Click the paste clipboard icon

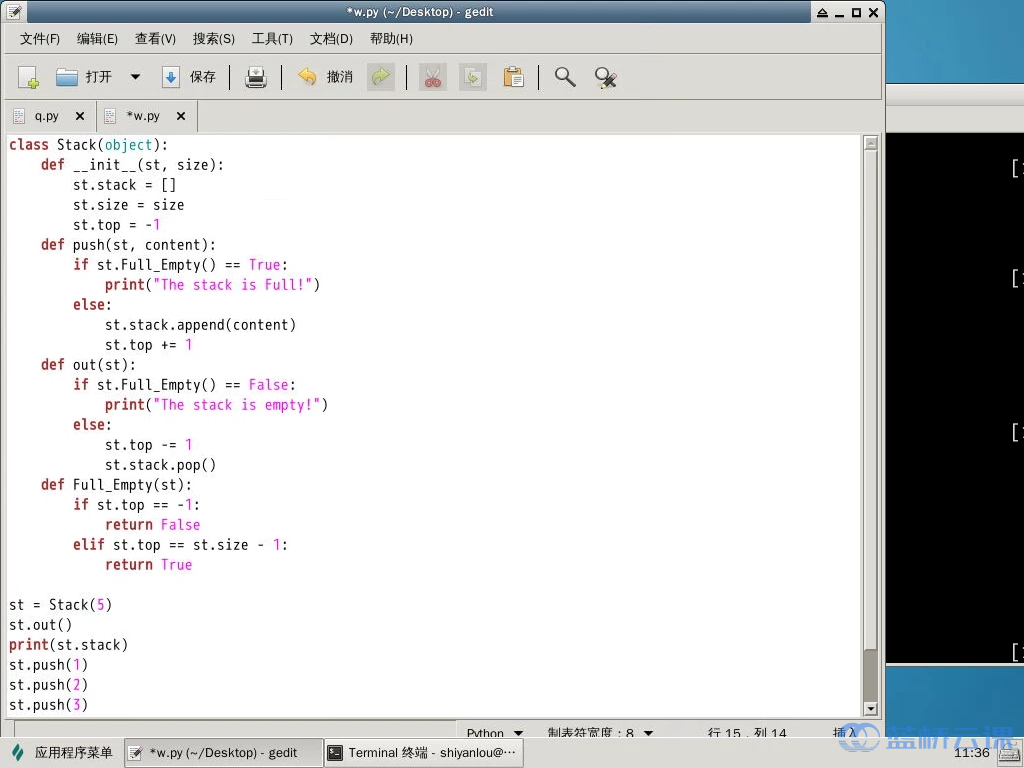coord(513,77)
